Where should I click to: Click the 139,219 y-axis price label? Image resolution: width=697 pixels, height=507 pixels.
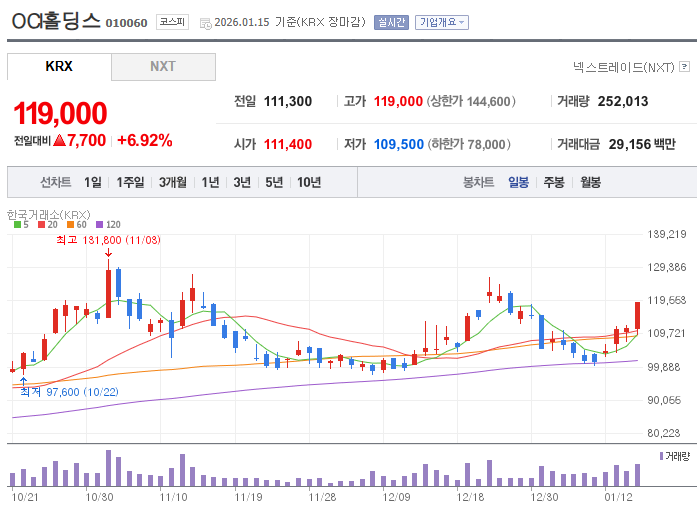(x=667, y=234)
